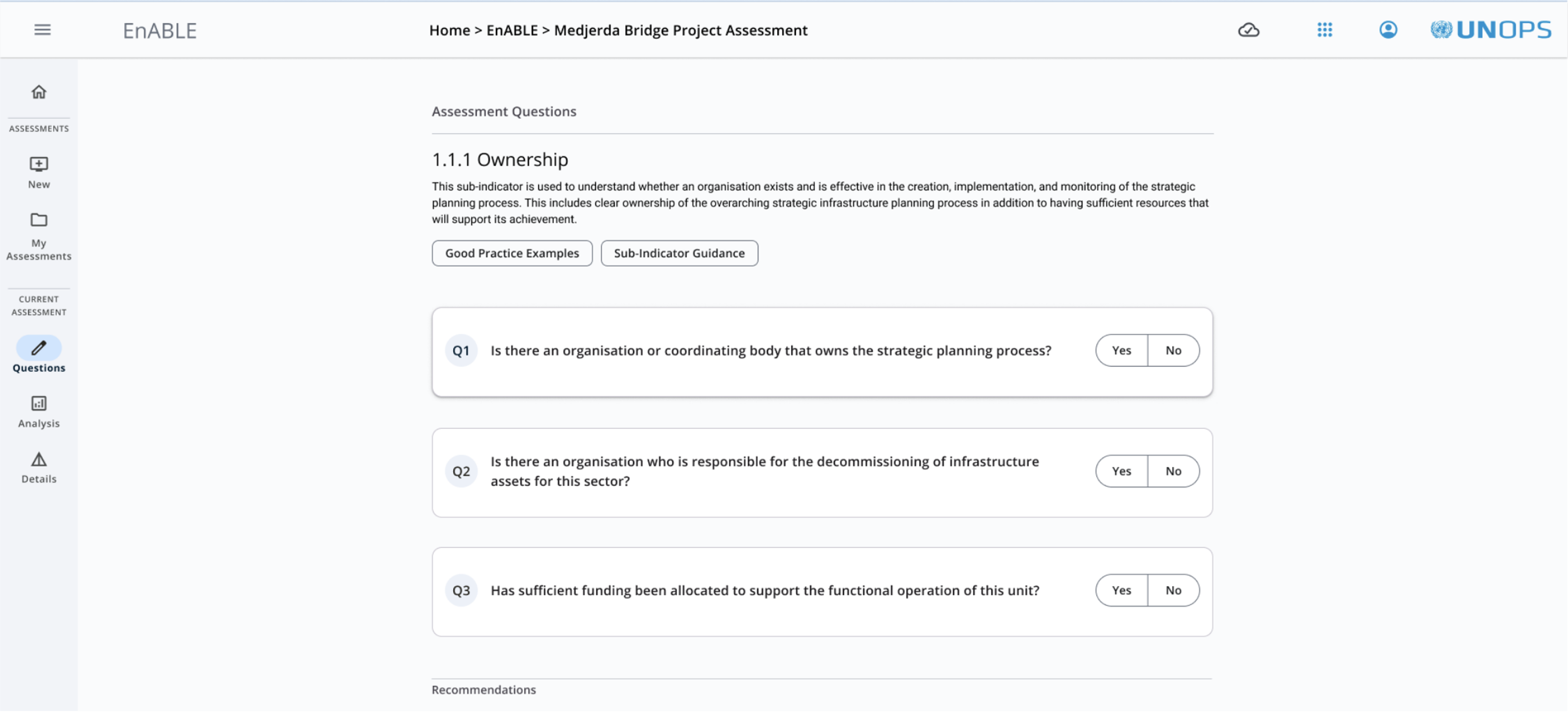The width and height of the screenshot is (1568, 712).
Task: Toggle Yes for Q1 ownership question
Action: pos(1122,350)
